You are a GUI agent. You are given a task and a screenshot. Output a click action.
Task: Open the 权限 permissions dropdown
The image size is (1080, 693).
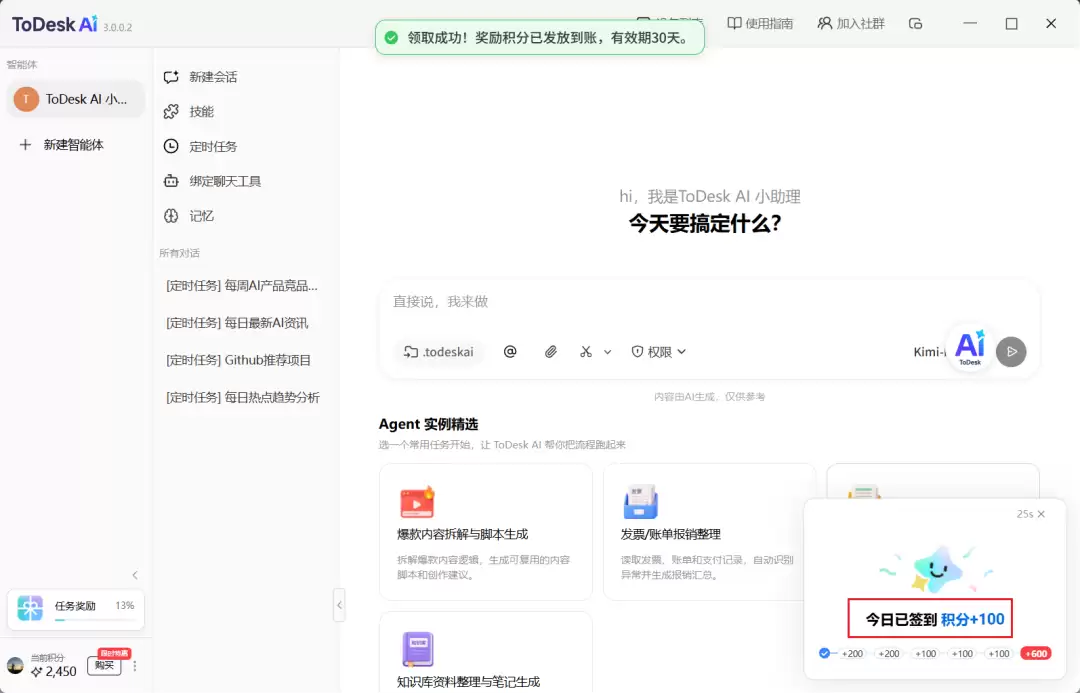tap(658, 351)
